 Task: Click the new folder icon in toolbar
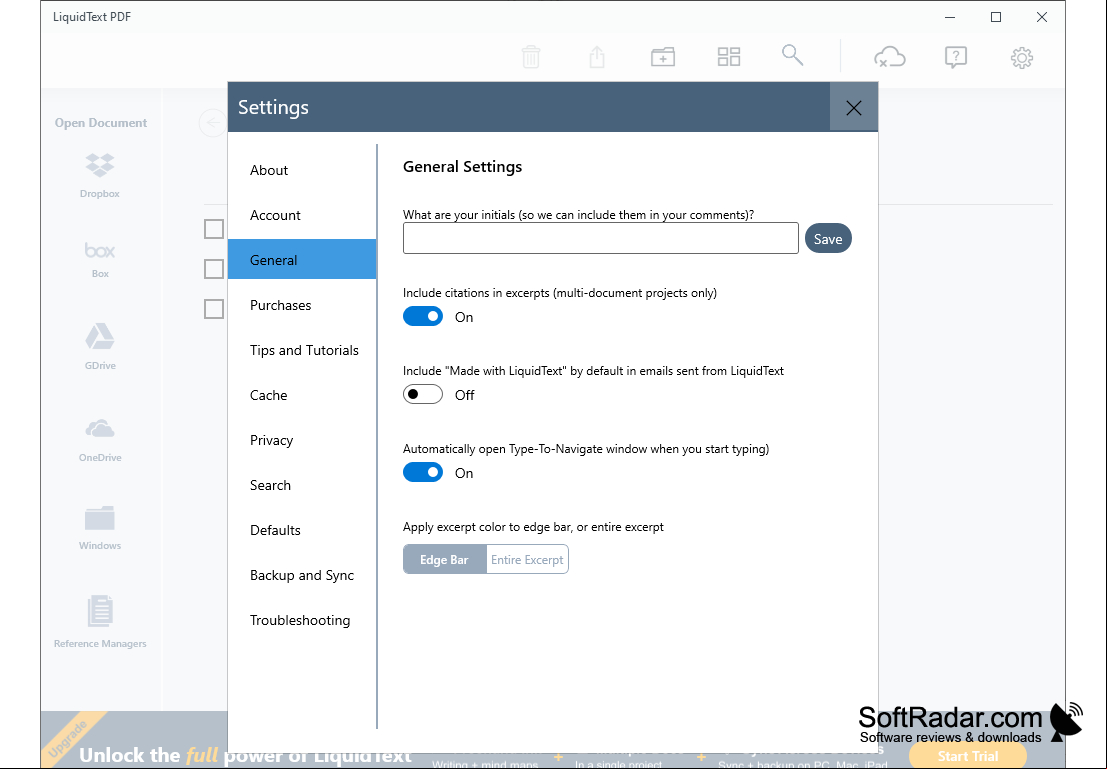click(x=663, y=56)
